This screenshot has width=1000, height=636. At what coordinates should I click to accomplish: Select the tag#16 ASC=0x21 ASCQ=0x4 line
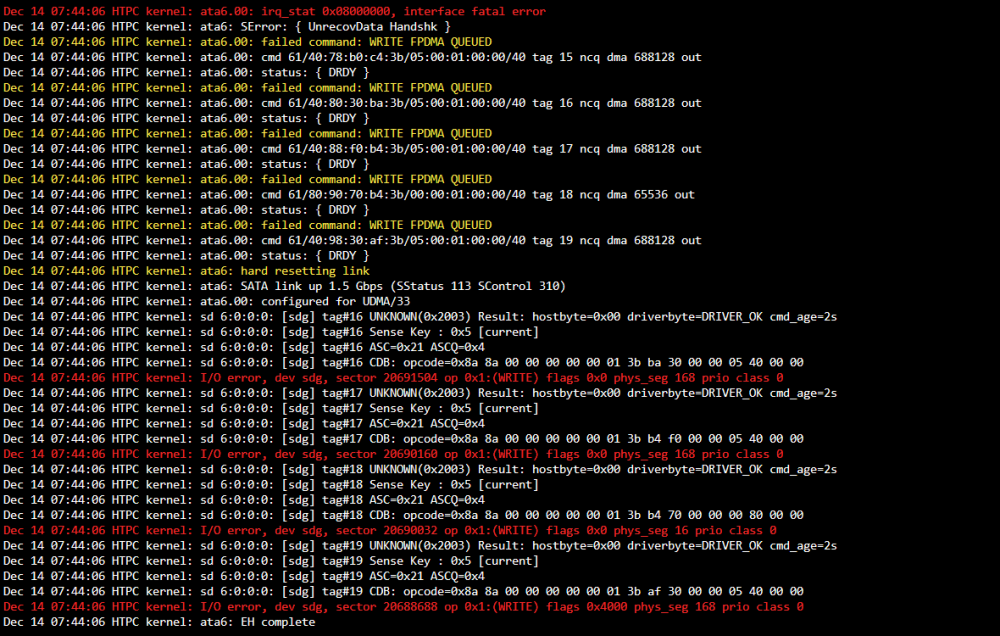pyautogui.click(x=244, y=348)
